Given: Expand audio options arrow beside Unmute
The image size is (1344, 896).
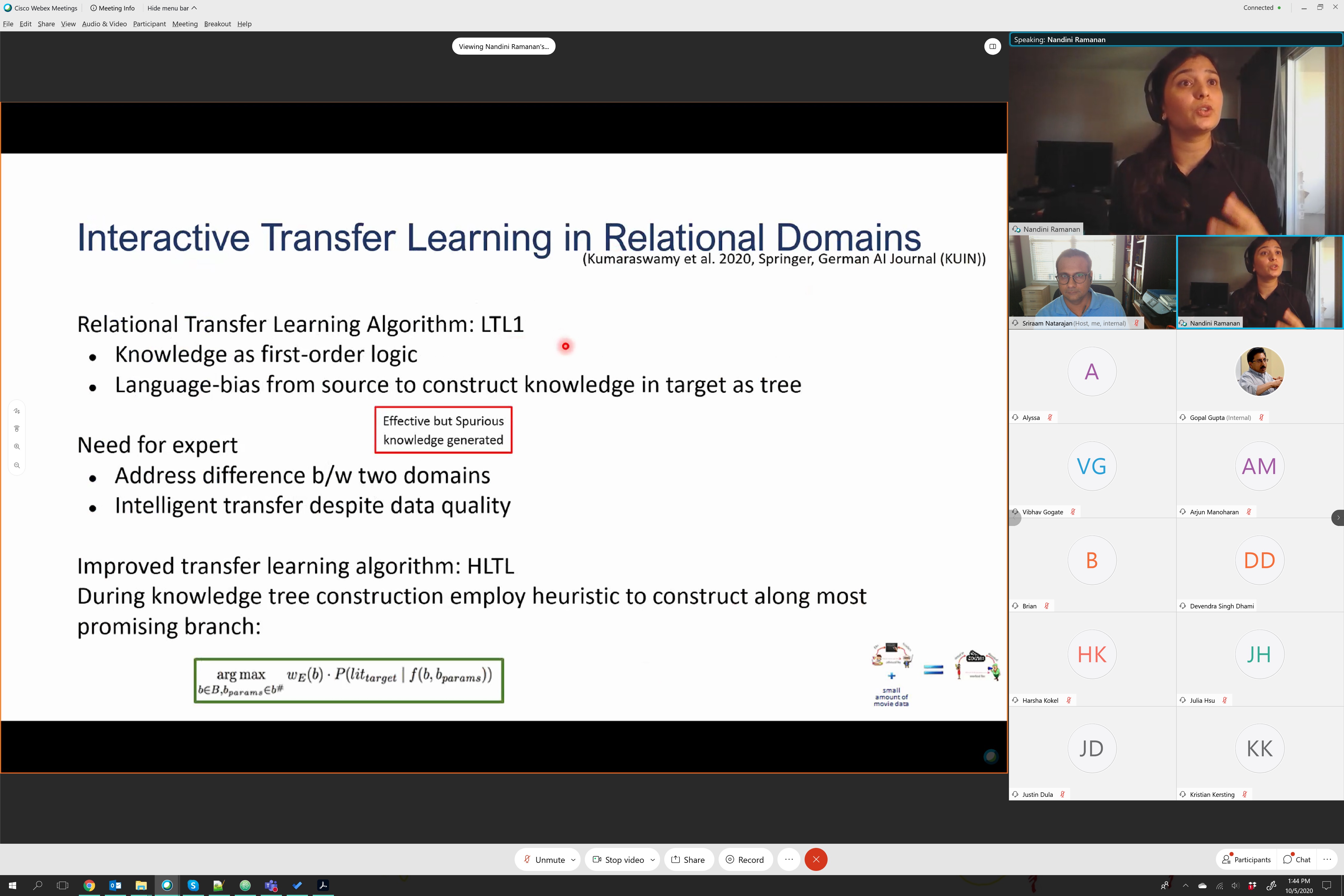Looking at the screenshot, I should [x=573, y=860].
